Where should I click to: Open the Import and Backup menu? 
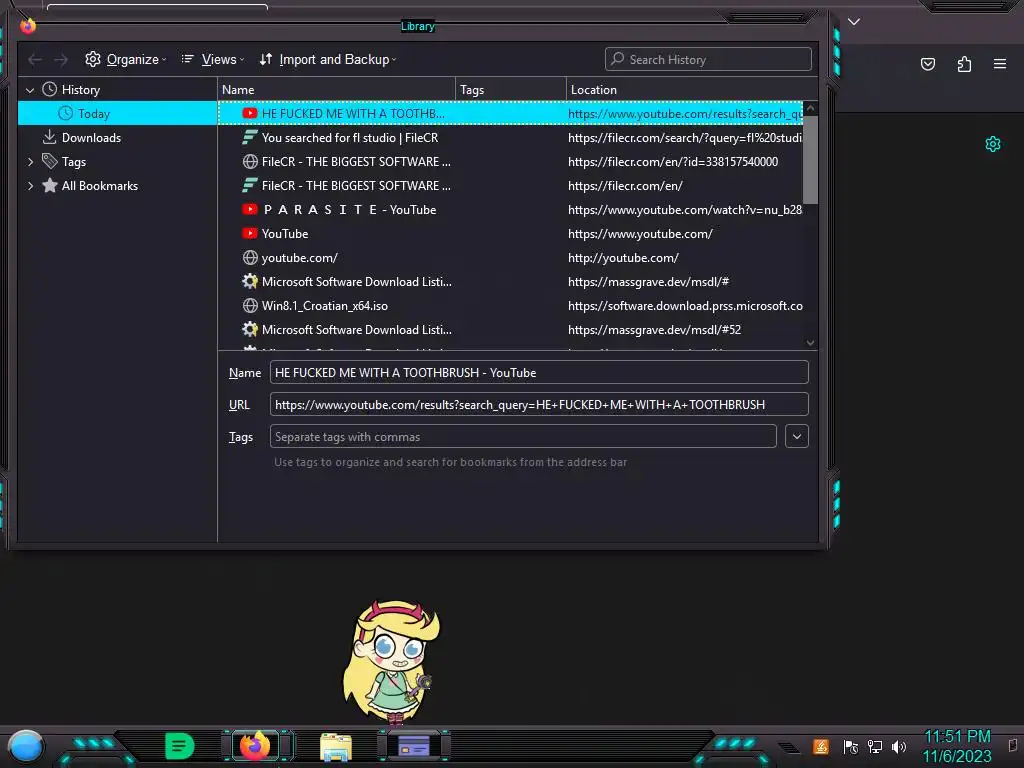pyautogui.click(x=327, y=59)
